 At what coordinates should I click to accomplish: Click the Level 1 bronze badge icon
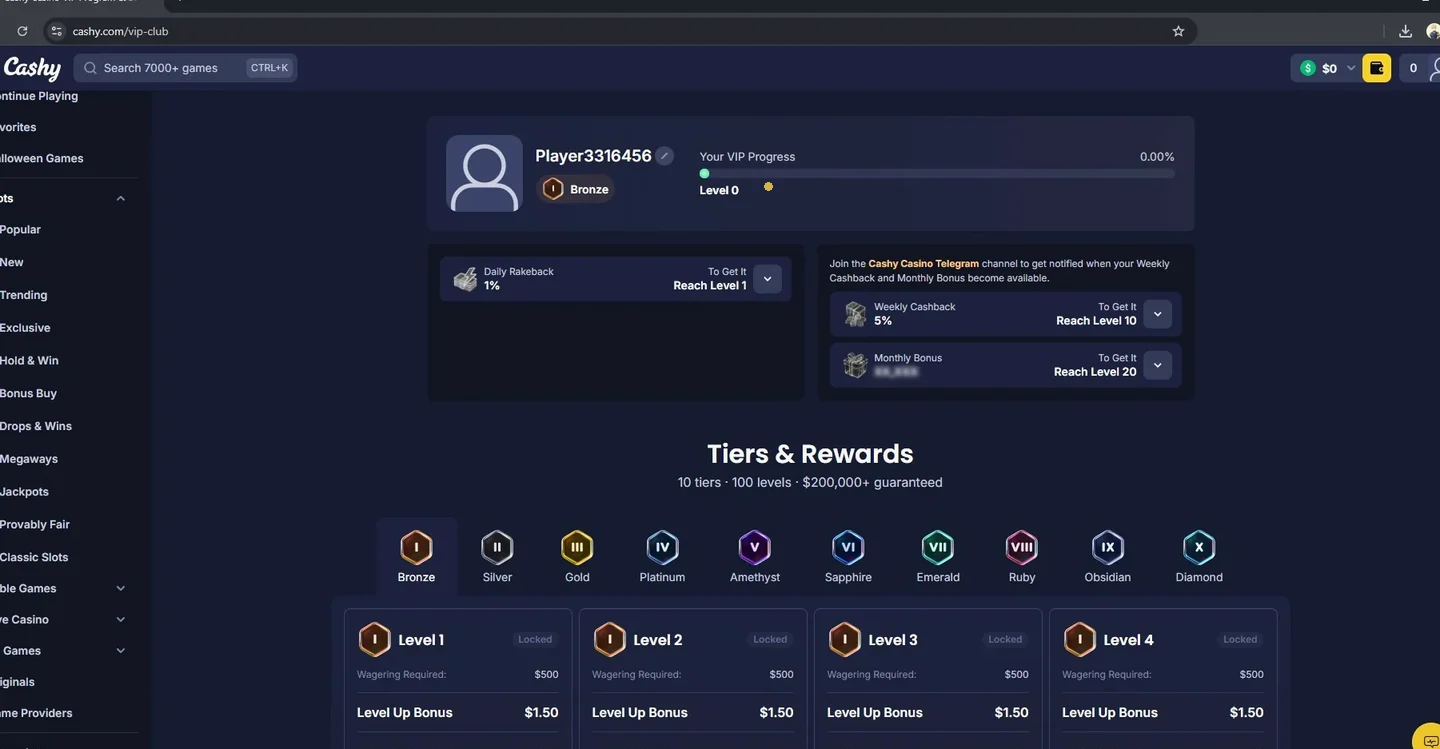click(374, 640)
